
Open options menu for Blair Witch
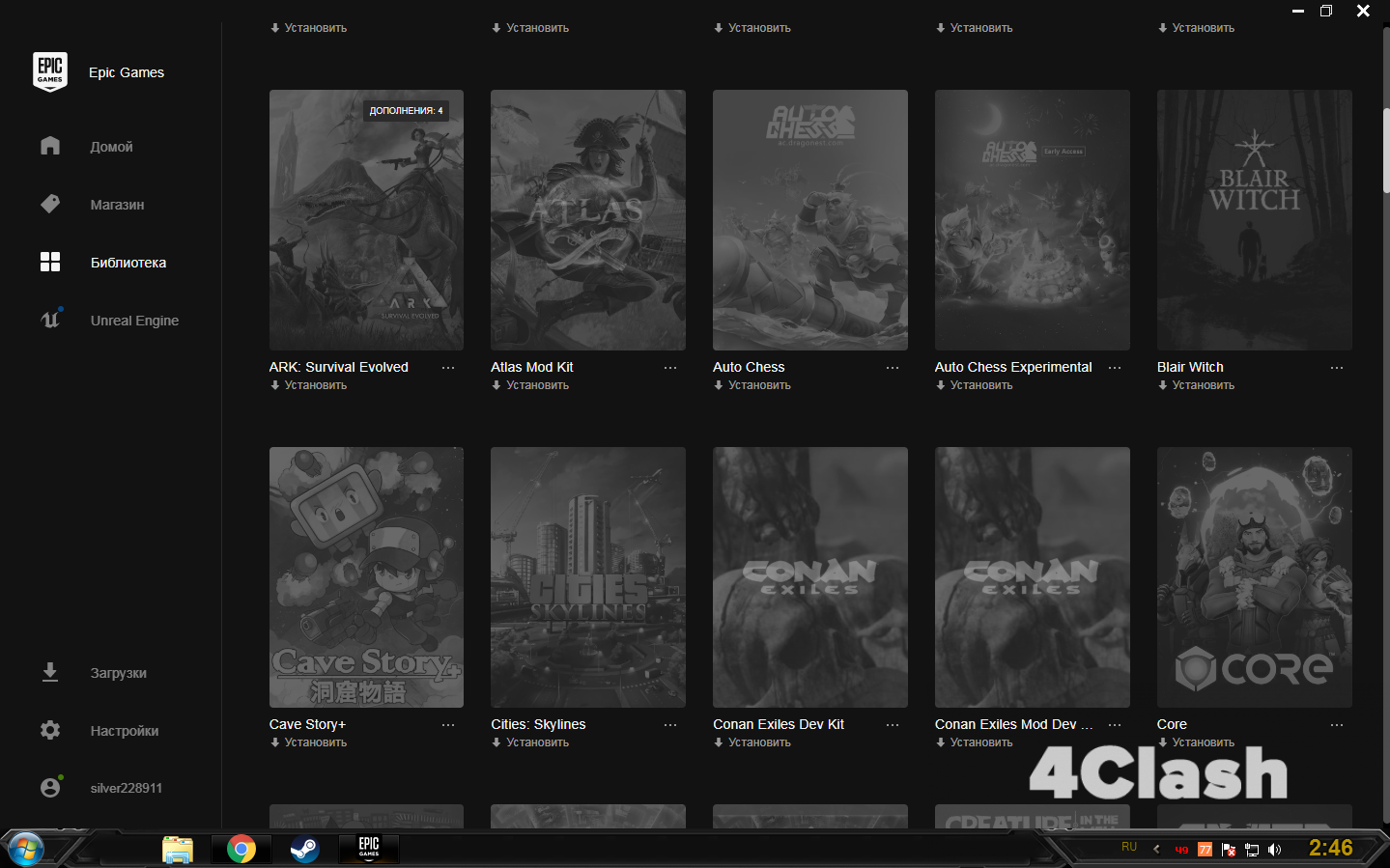pos(1337,368)
